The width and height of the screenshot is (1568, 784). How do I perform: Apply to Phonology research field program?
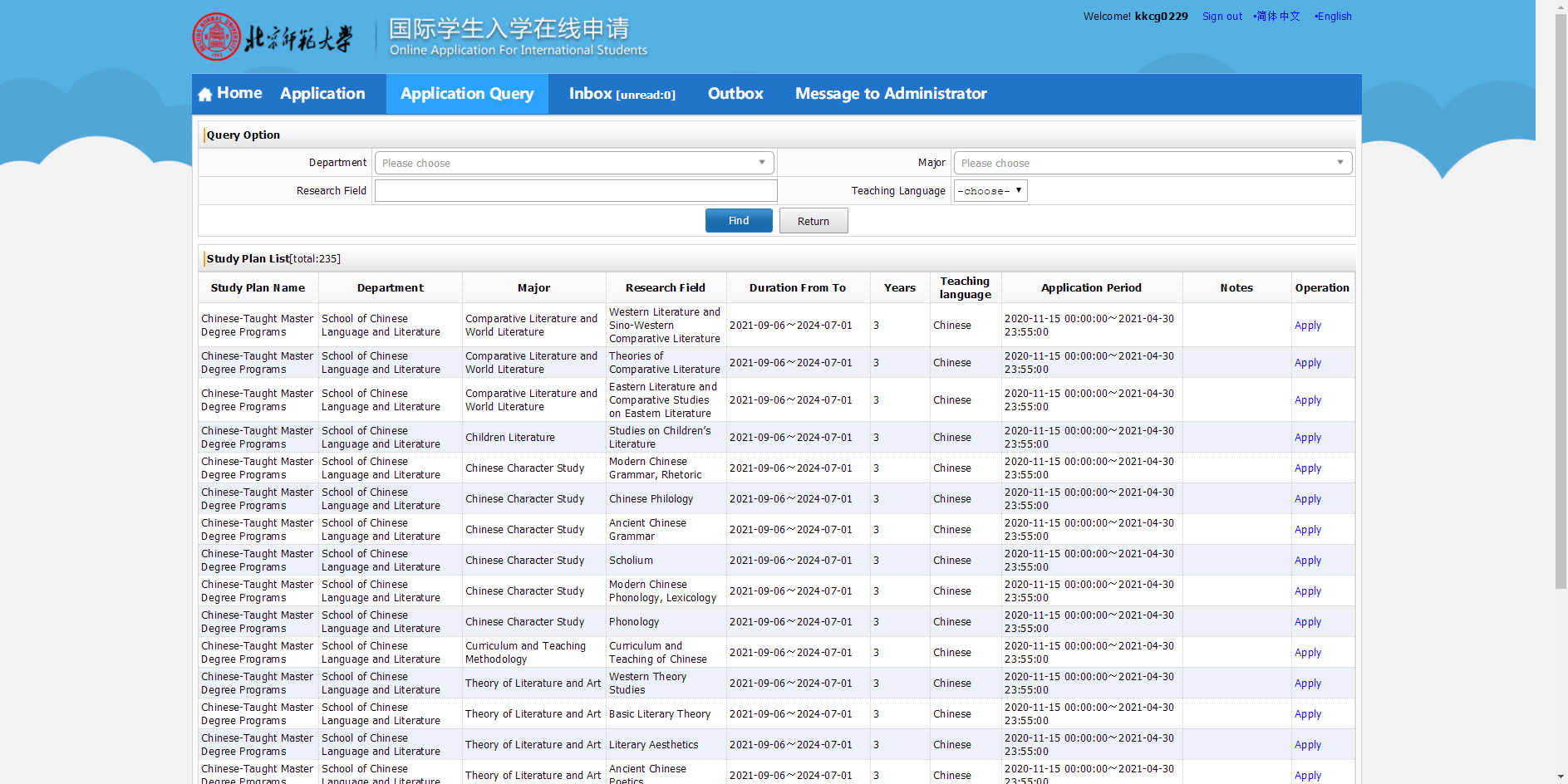point(1307,622)
